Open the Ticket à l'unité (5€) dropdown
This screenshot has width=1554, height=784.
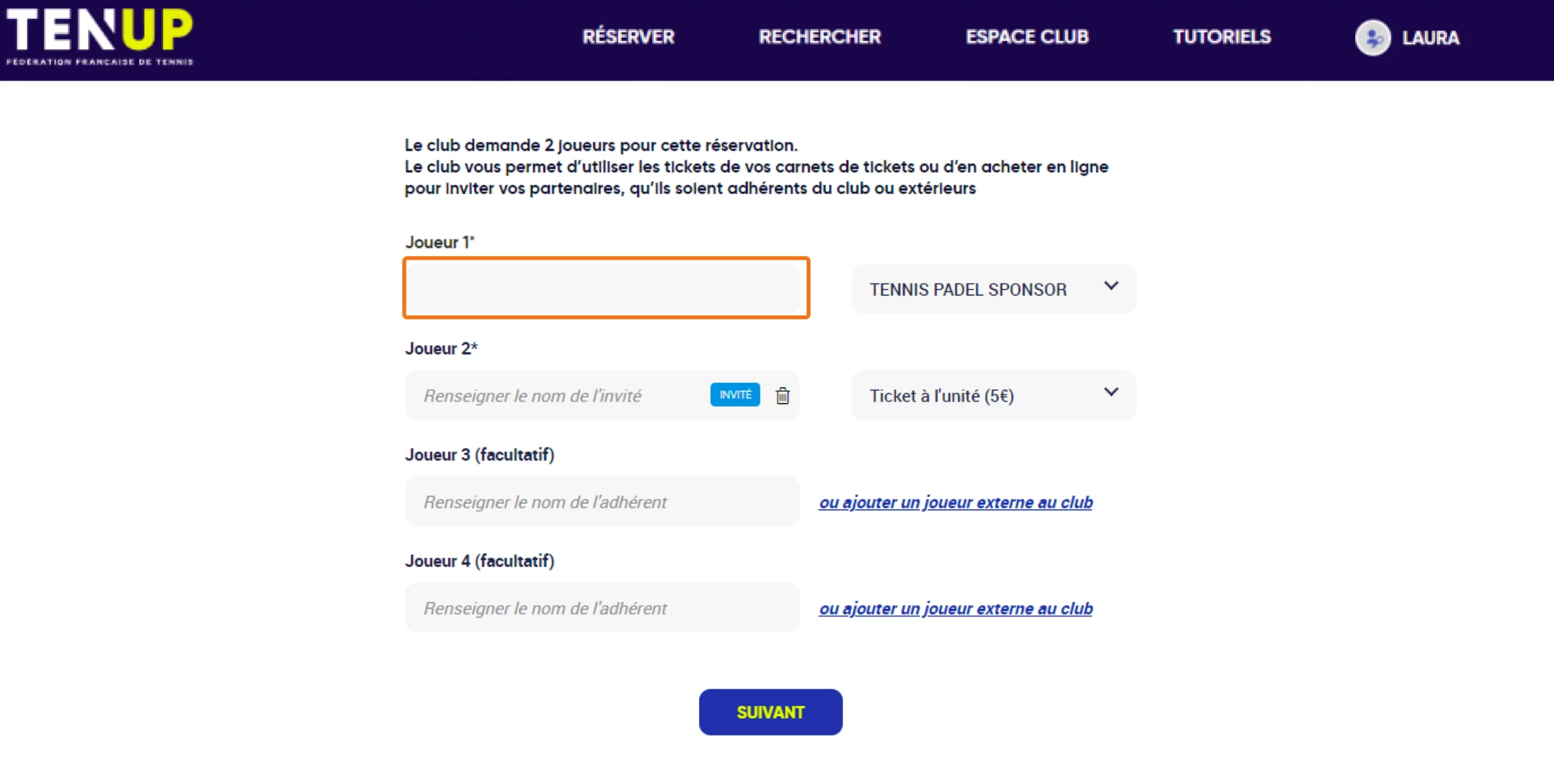[994, 396]
